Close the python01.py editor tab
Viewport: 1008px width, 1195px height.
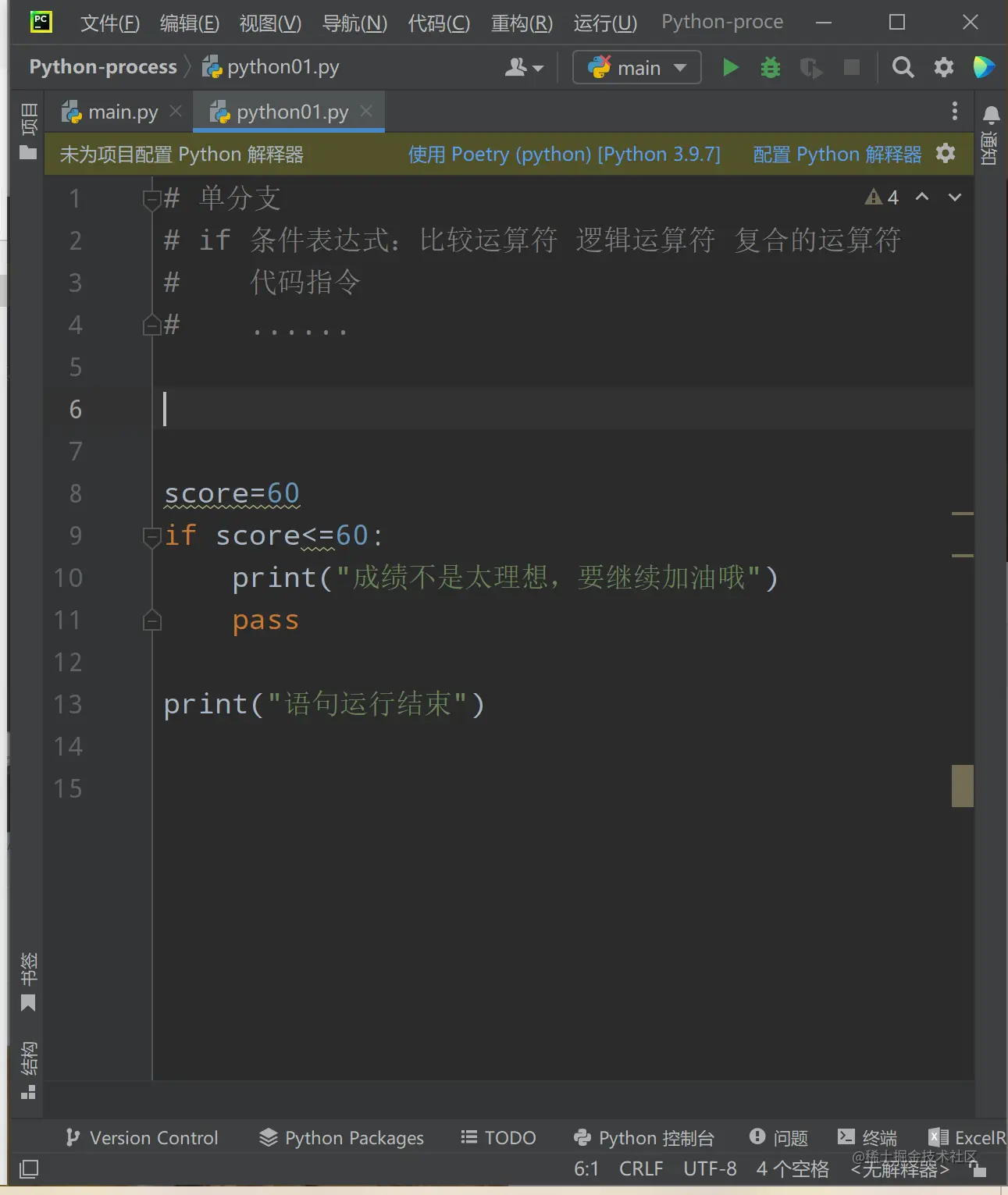366,112
